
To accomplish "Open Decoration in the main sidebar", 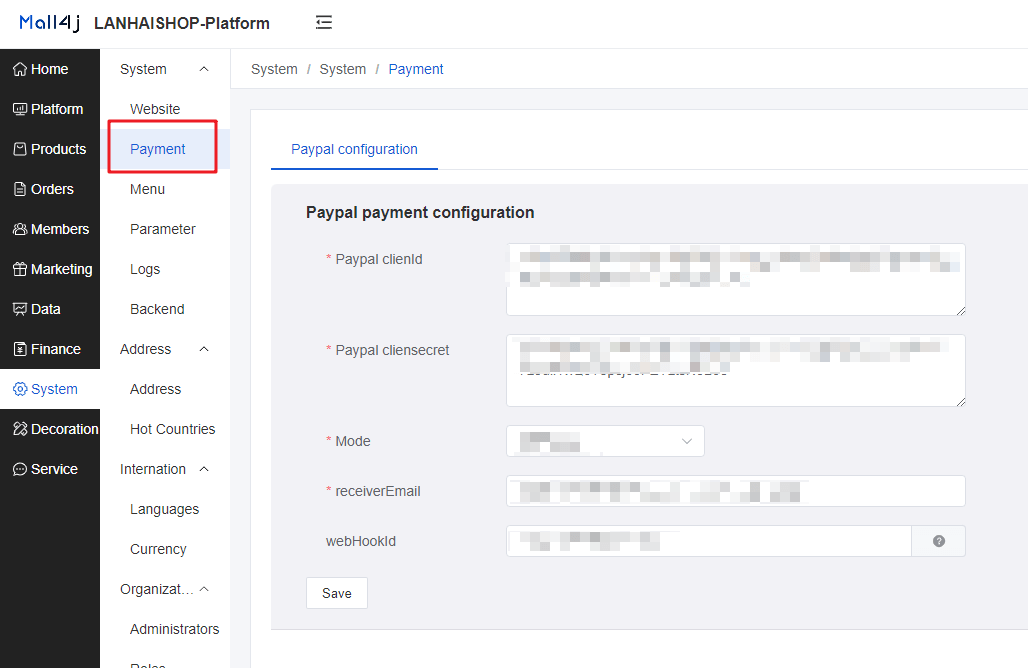I will click(50, 429).
